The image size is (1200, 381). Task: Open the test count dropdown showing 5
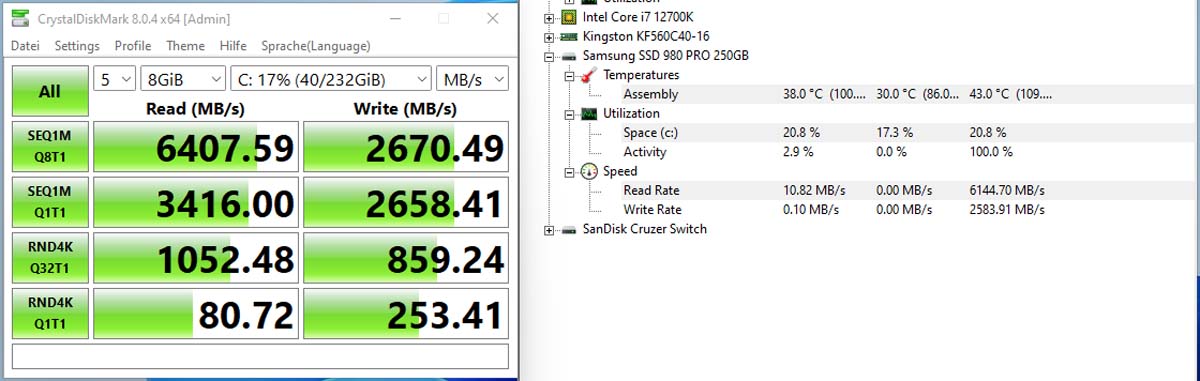coord(114,79)
